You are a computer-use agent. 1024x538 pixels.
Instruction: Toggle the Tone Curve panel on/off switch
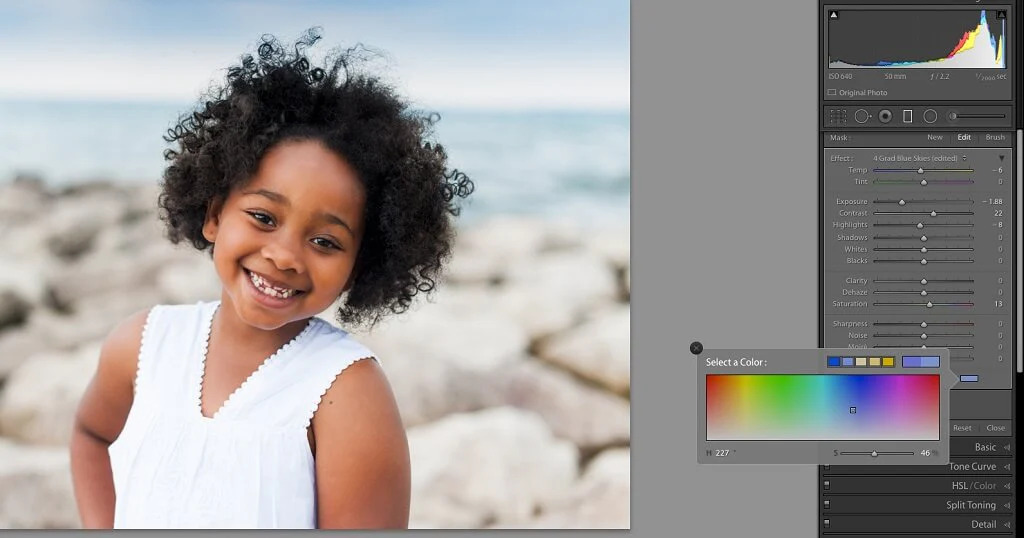pos(827,466)
